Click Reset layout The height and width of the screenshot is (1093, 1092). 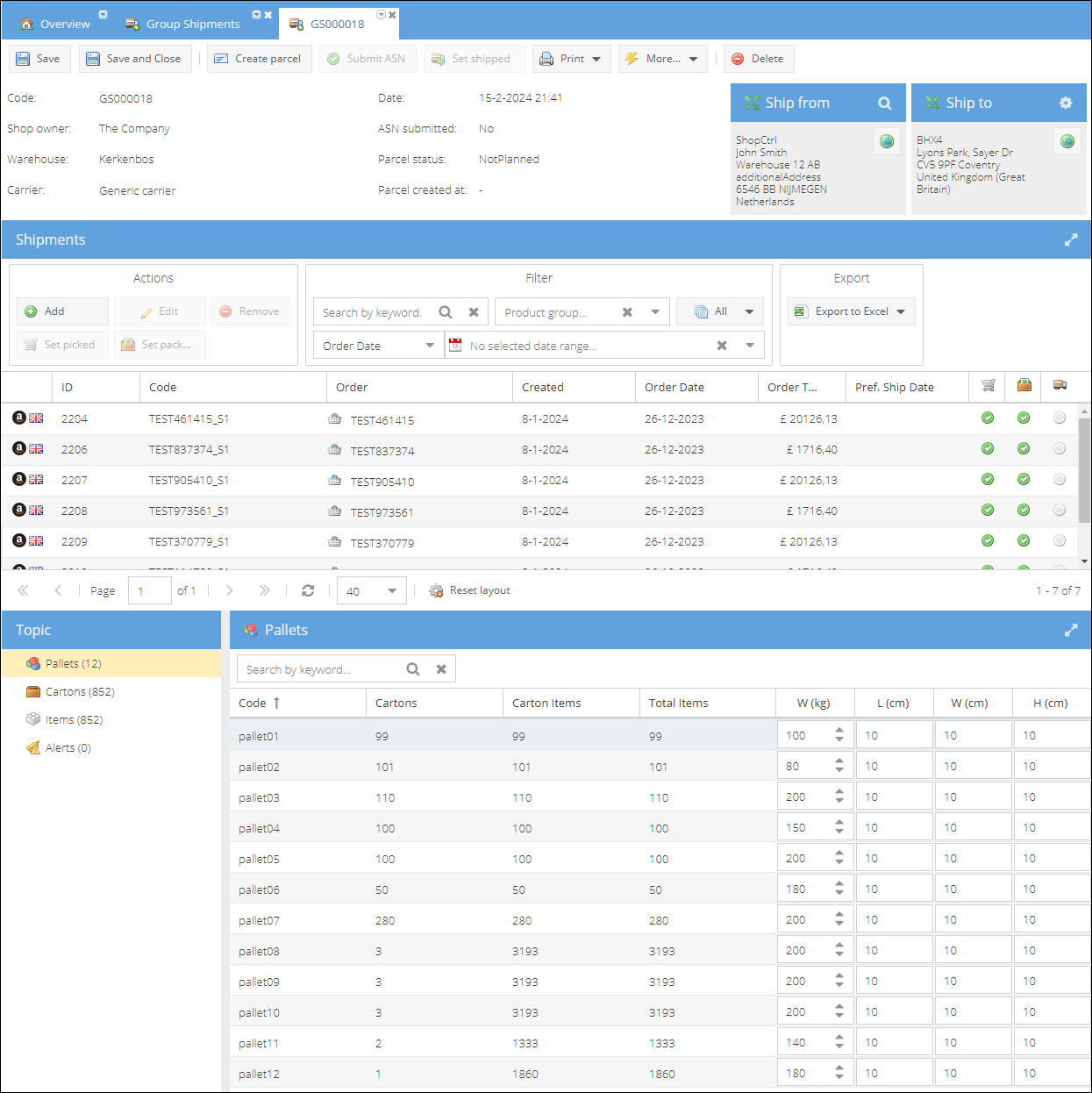(469, 590)
